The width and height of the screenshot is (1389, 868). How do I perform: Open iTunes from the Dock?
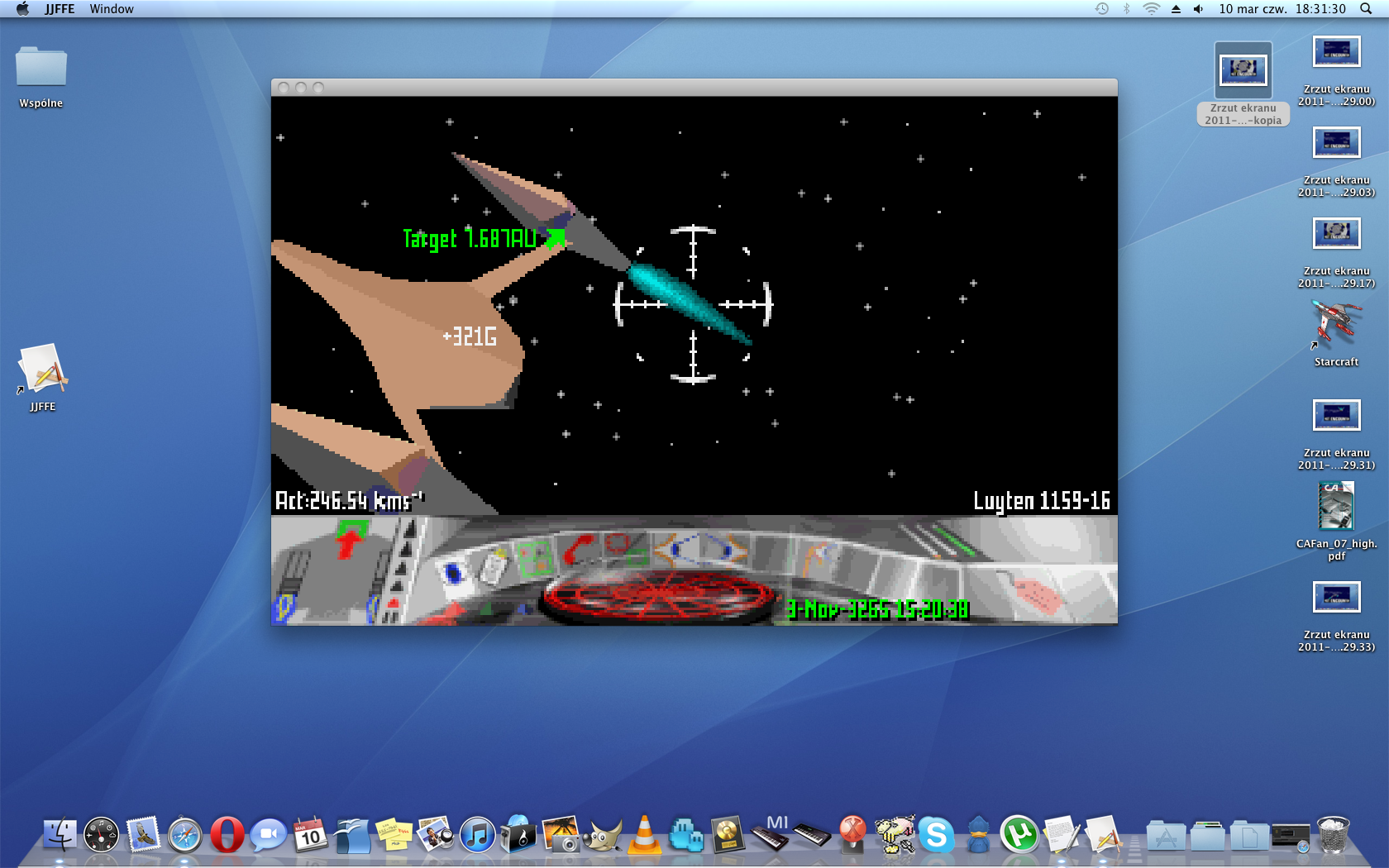477,835
